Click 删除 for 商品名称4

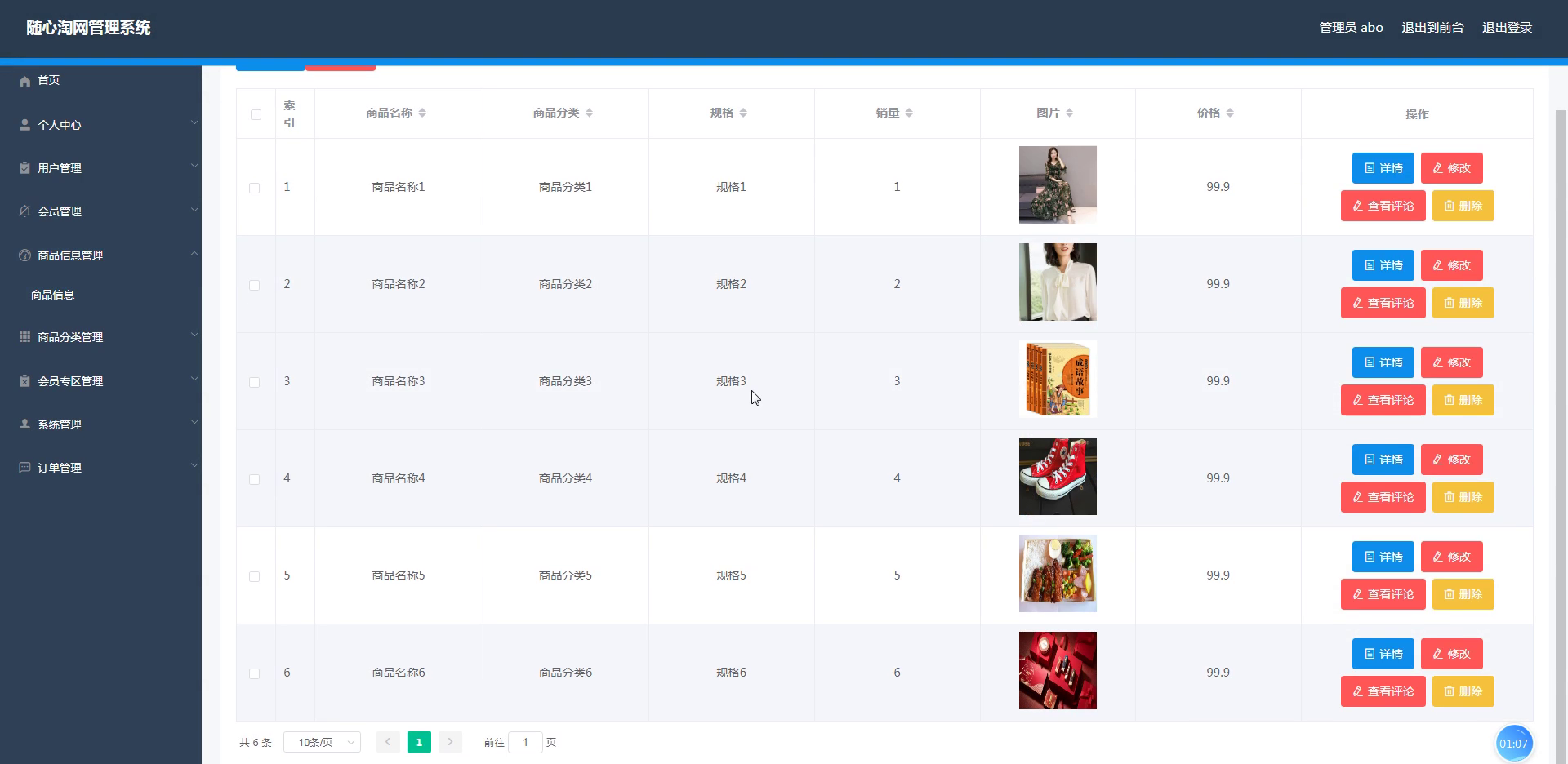pyautogui.click(x=1463, y=497)
